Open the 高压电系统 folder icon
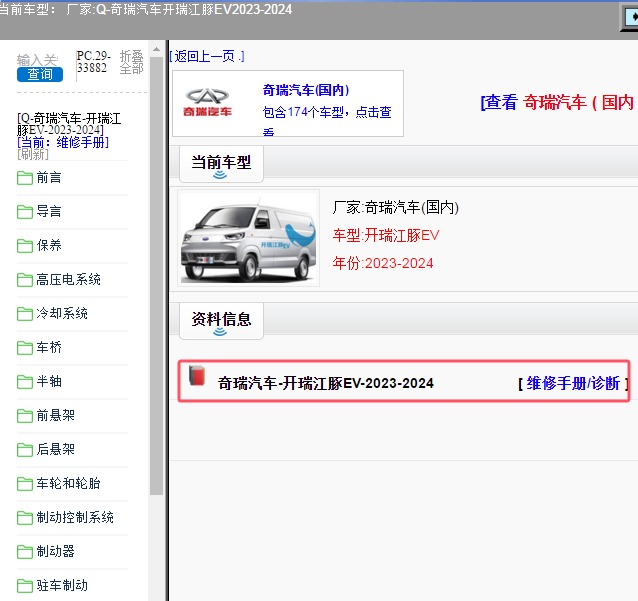Image resolution: width=638 pixels, height=601 pixels. click(x=25, y=280)
